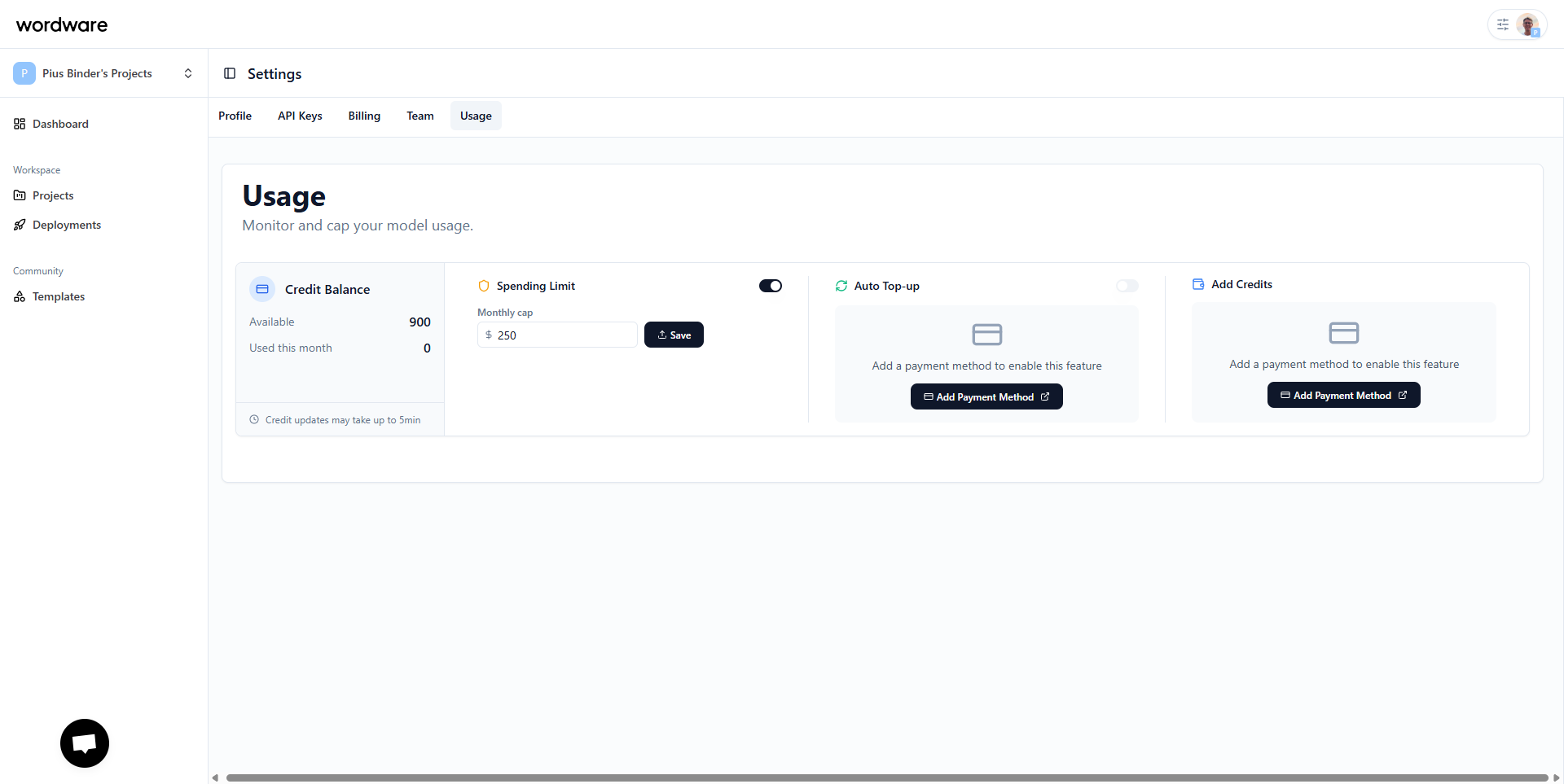Expand the Pius Binder's Projects workspace switcher
This screenshot has height=784, width=1564.
pos(188,73)
